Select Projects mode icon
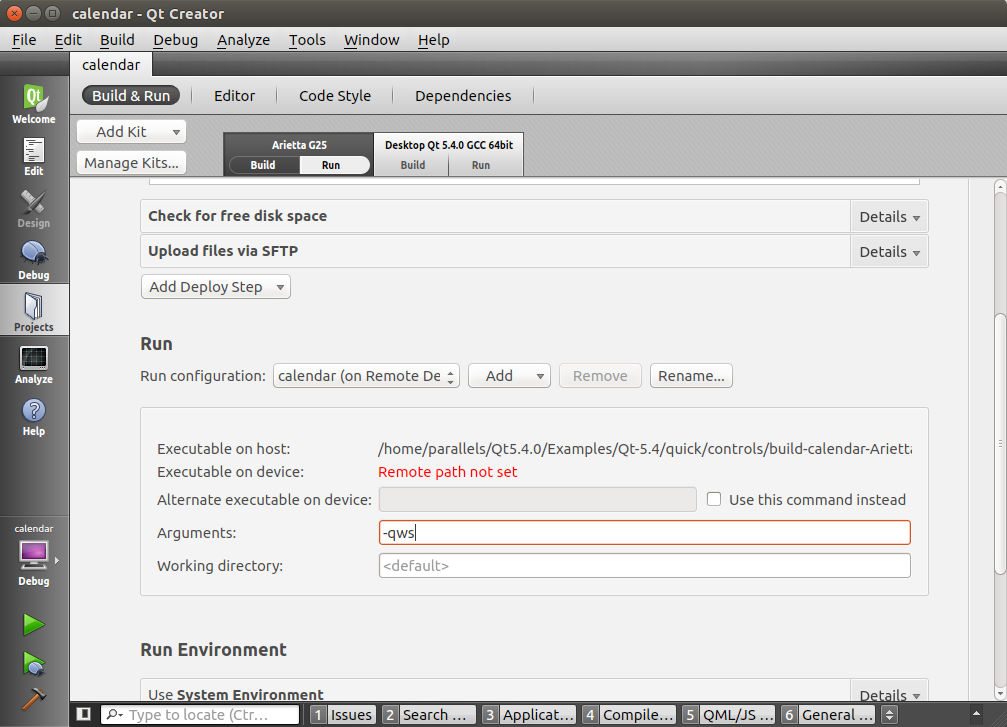This screenshot has height=727, width=1007. pos(34,312)
